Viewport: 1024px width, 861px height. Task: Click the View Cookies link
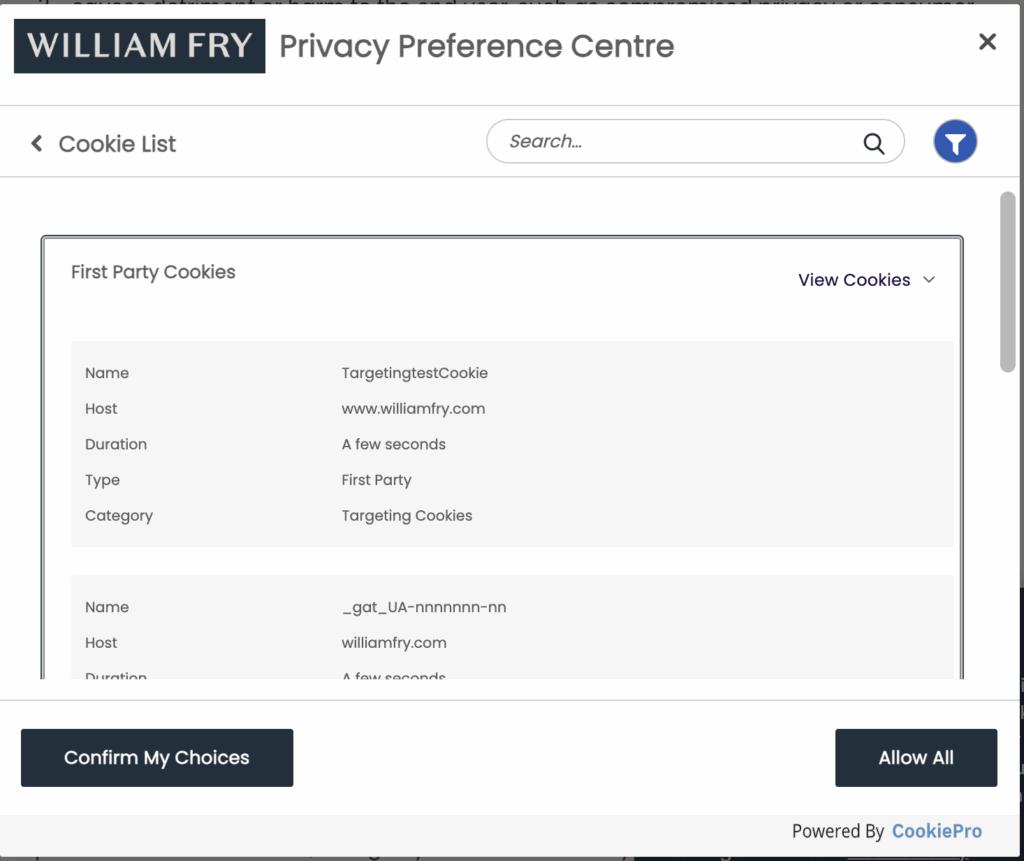tap(854, 280)
